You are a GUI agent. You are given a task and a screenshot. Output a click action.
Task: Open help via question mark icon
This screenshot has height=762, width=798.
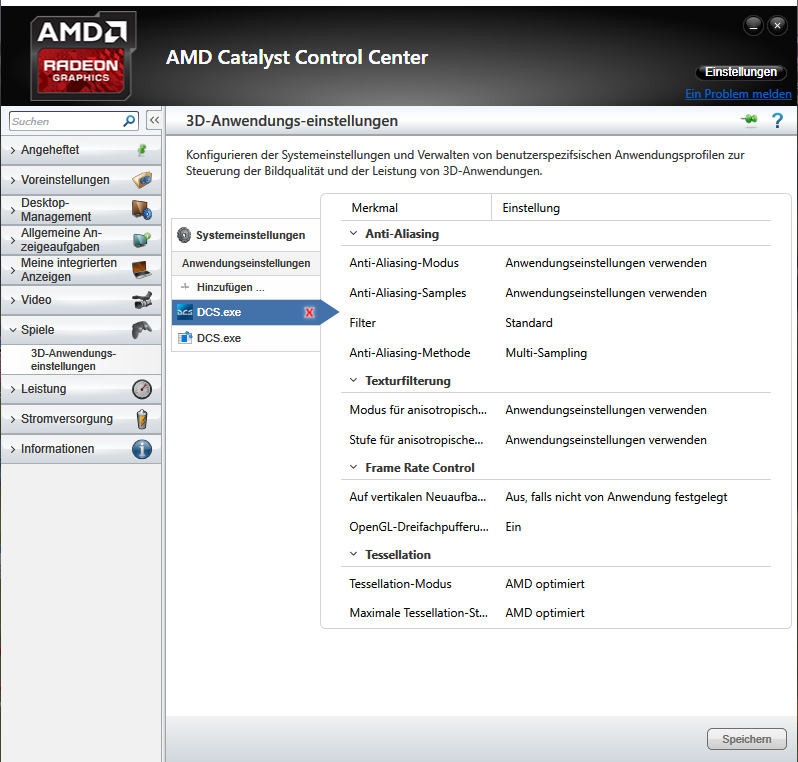pos(777,121)
